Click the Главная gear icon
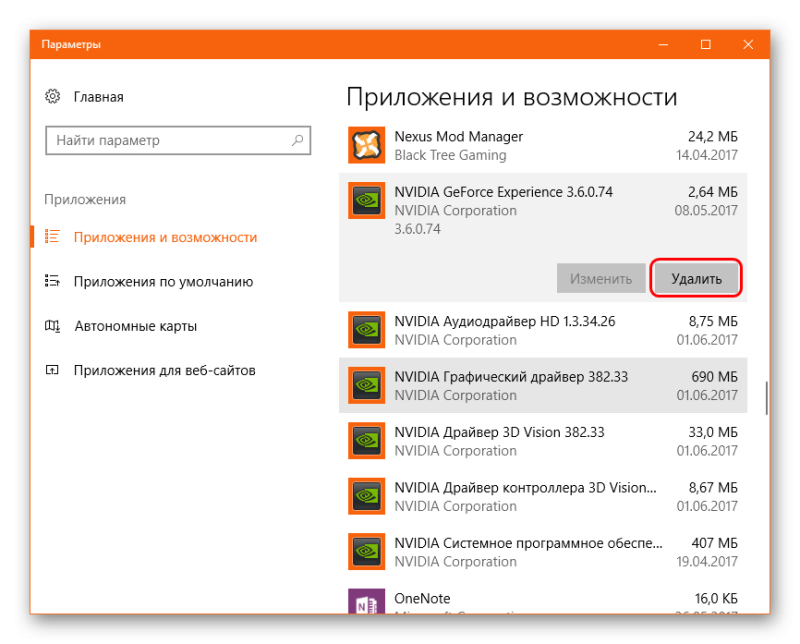The width and height of the screenshot is (800, 644). tap(53, 96)
